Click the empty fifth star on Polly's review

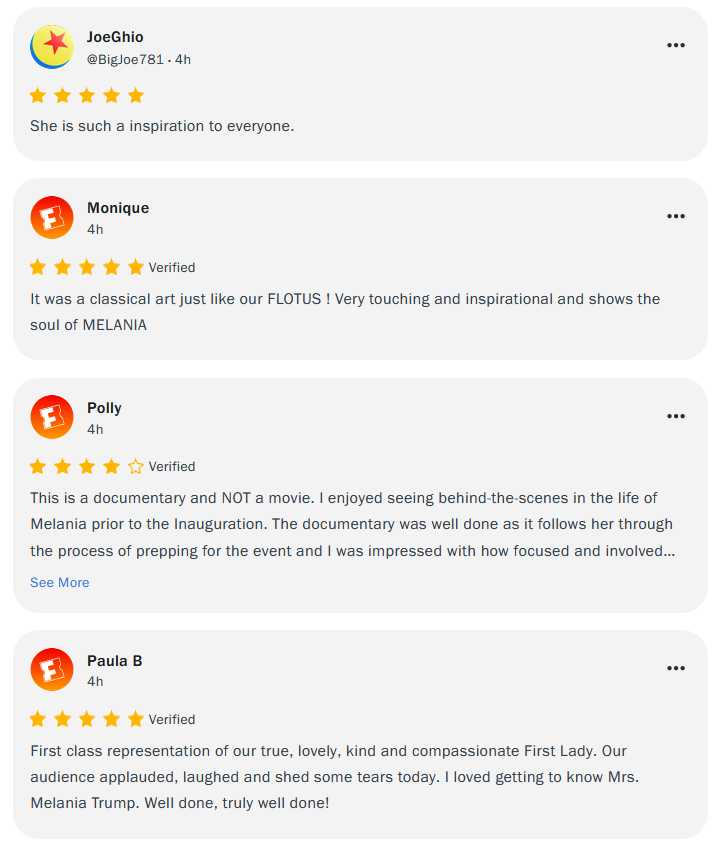pyautogui.click(x=136, y=466)
